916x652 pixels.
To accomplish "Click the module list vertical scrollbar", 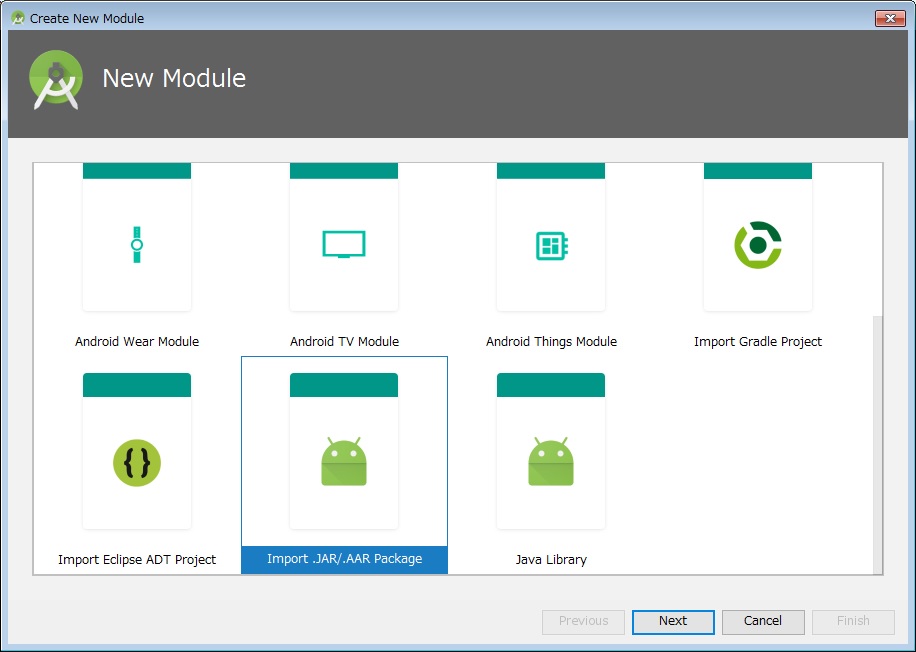I will pyautogui.click(x=877, y=445).
